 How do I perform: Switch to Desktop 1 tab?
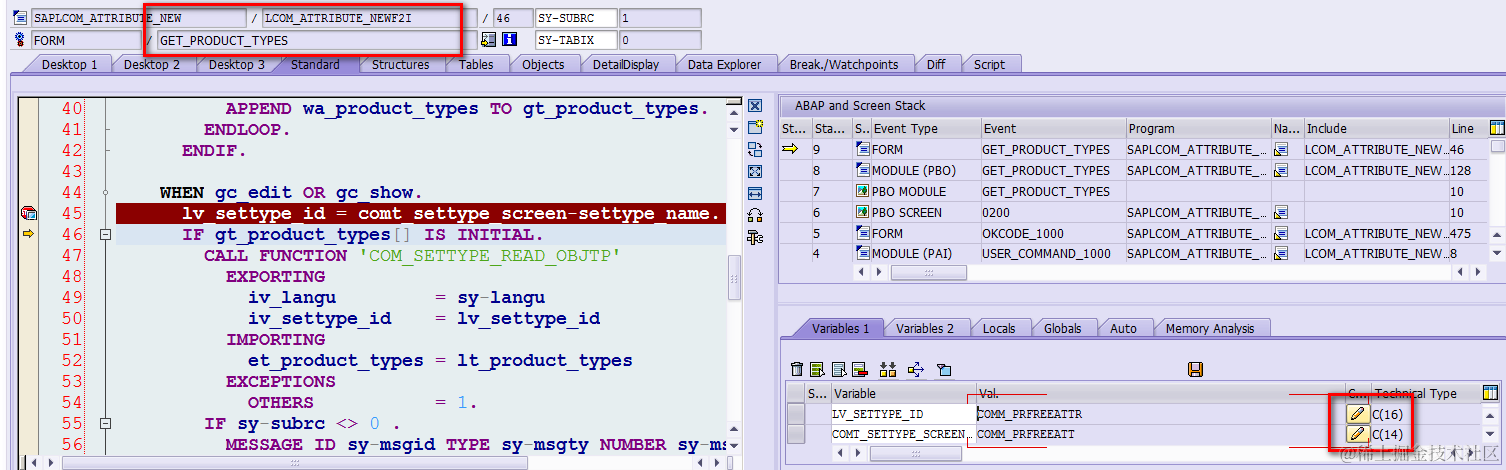click(x=69, y=64)
